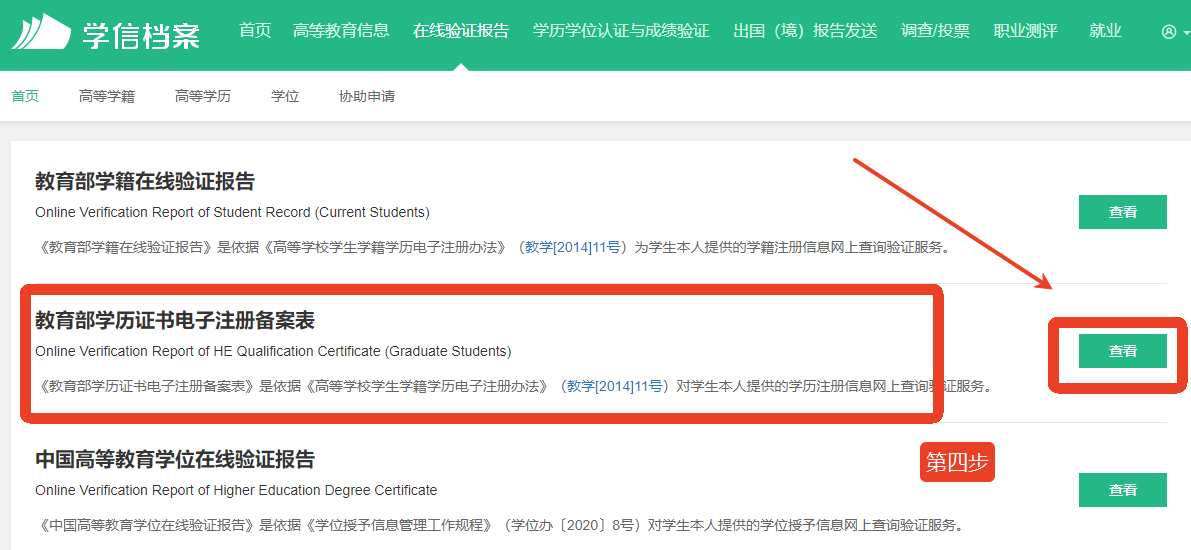Open the 协助申请 tab

pyautogui.click(x=367, y=97)
